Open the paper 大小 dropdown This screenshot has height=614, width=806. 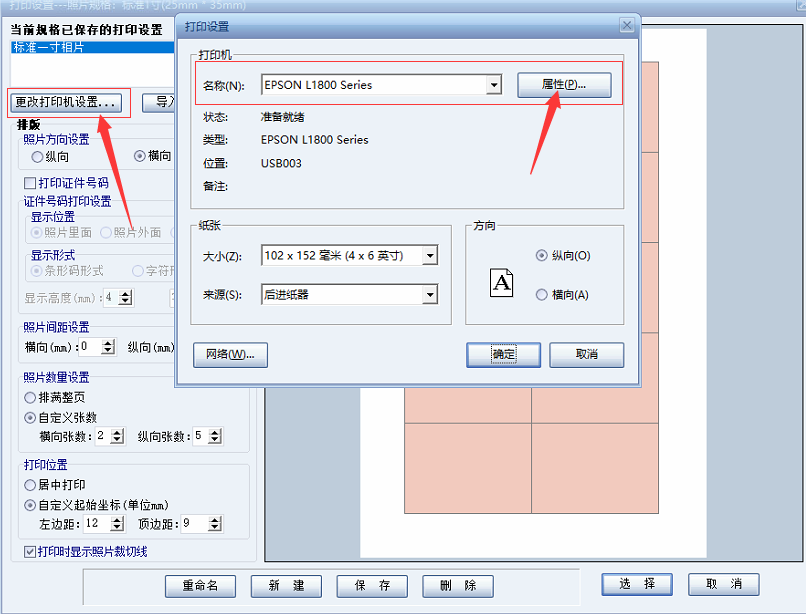click(x=429, y=256)
